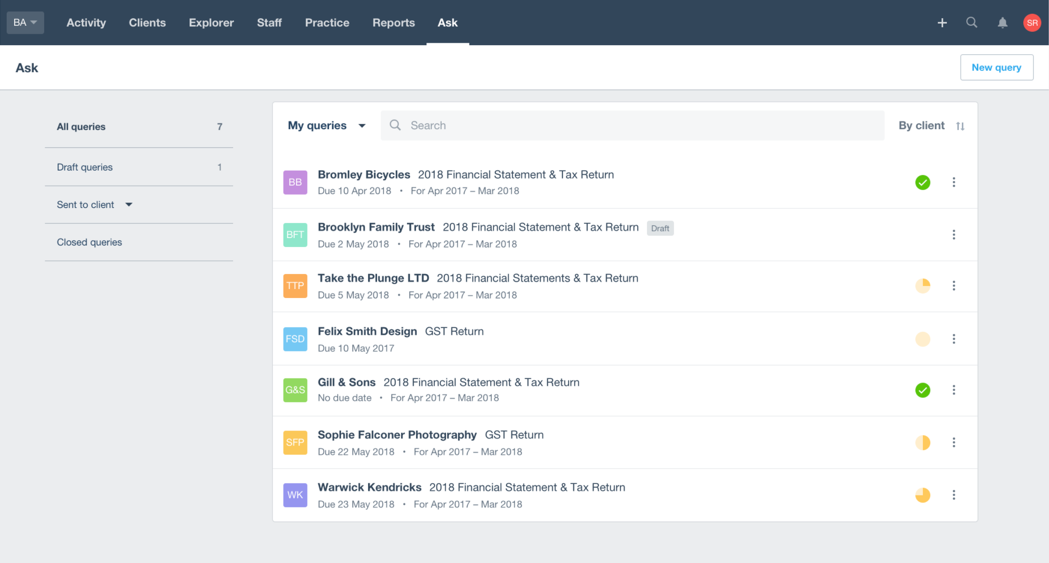Open more options for Sophie Falconer Photography
Screen dimensions: 1049x563
(x=954, y=443)
